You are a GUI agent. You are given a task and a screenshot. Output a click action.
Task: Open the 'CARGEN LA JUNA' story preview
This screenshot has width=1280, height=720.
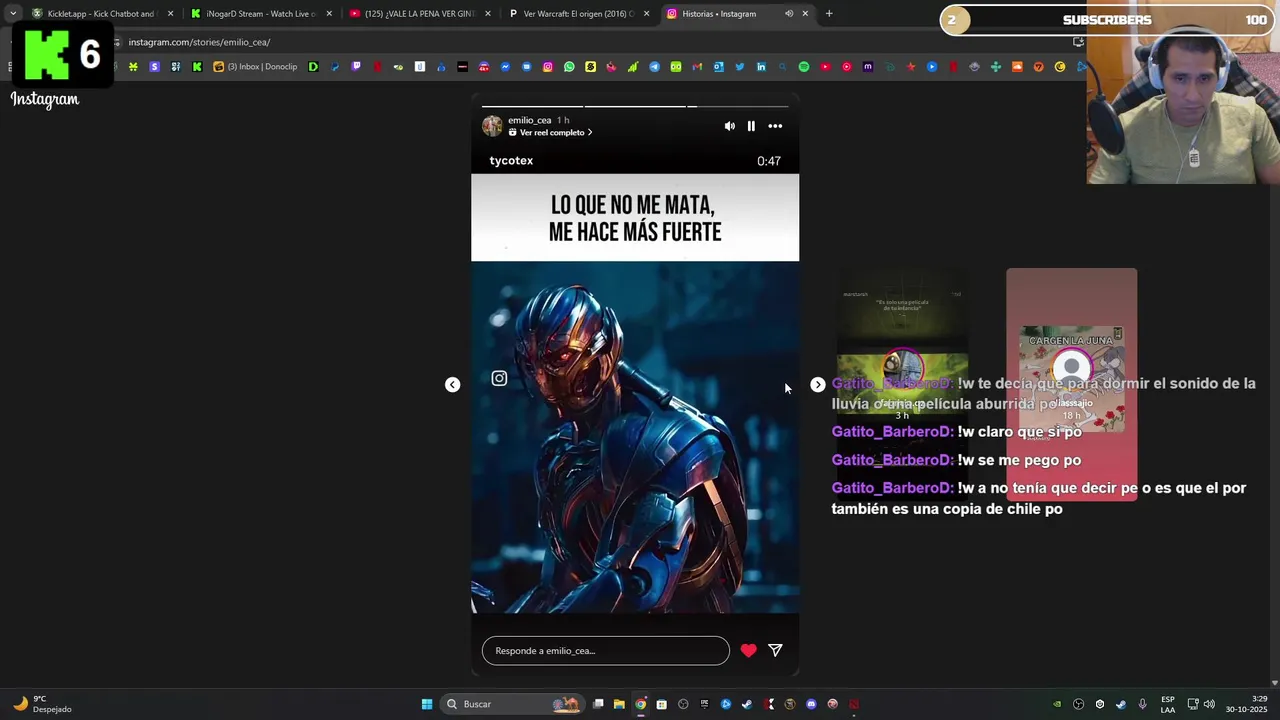click(x=1071, y=385)
